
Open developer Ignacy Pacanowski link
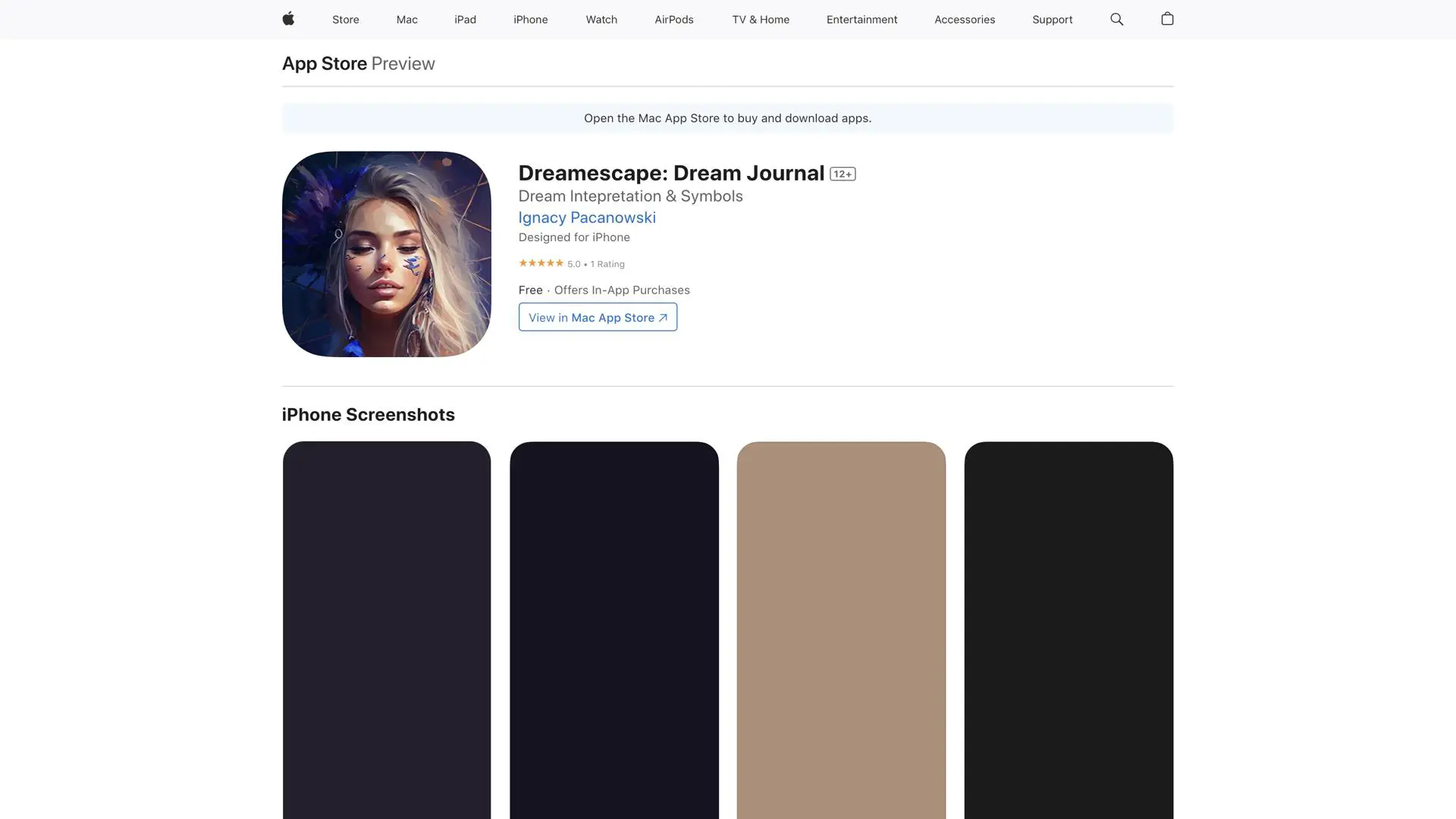point(587,218)
